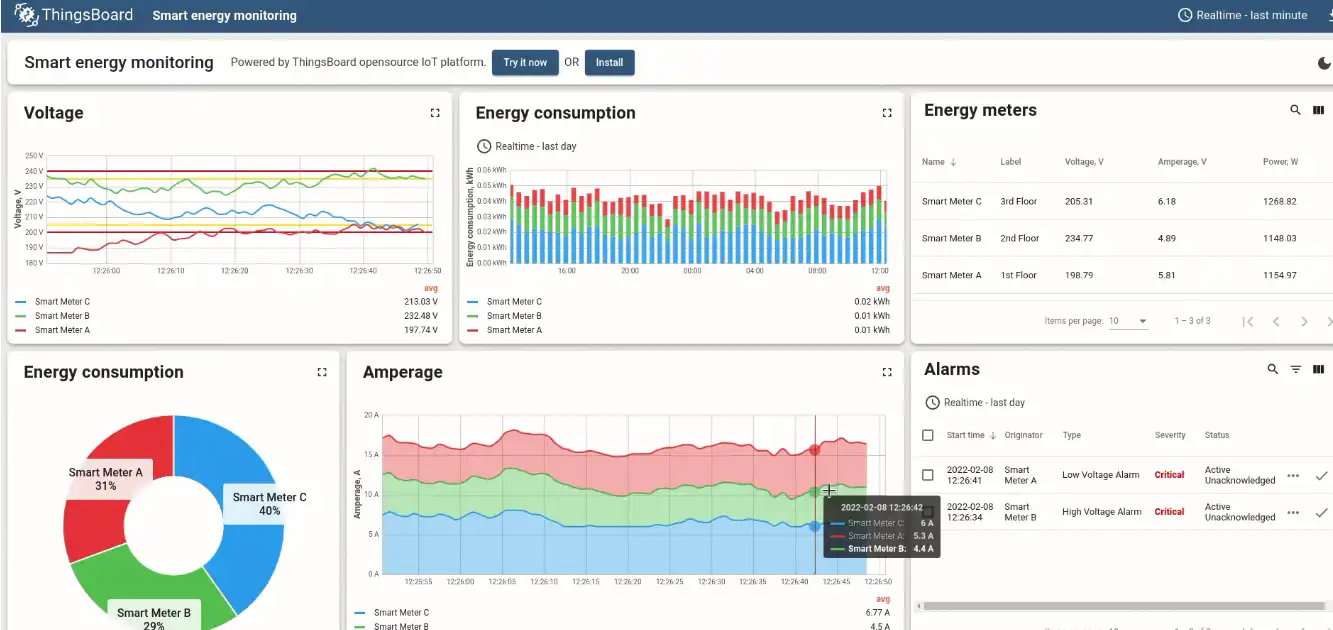Click Label column header in Energy meters
The height and width of the screenshot is (630, 1333).
tap(1010, 162)
